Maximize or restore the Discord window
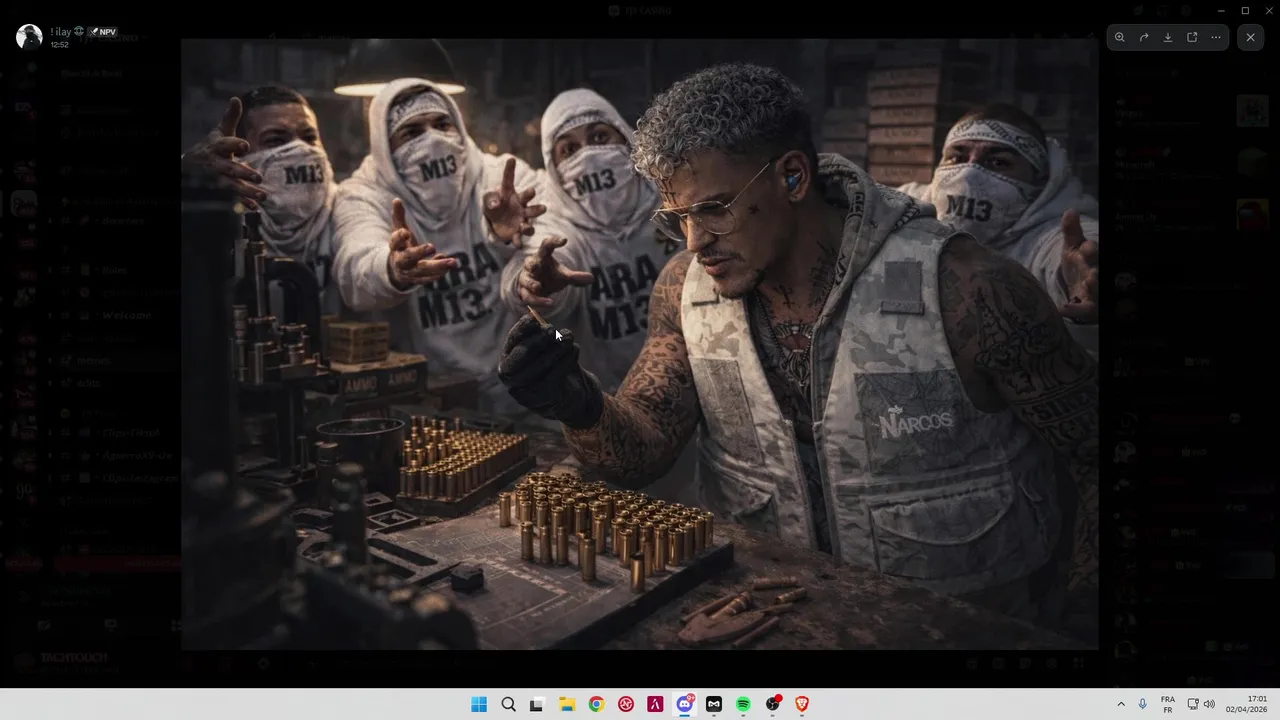The height and width of the screenshot is (720, 1280). tap(1245, 10)
